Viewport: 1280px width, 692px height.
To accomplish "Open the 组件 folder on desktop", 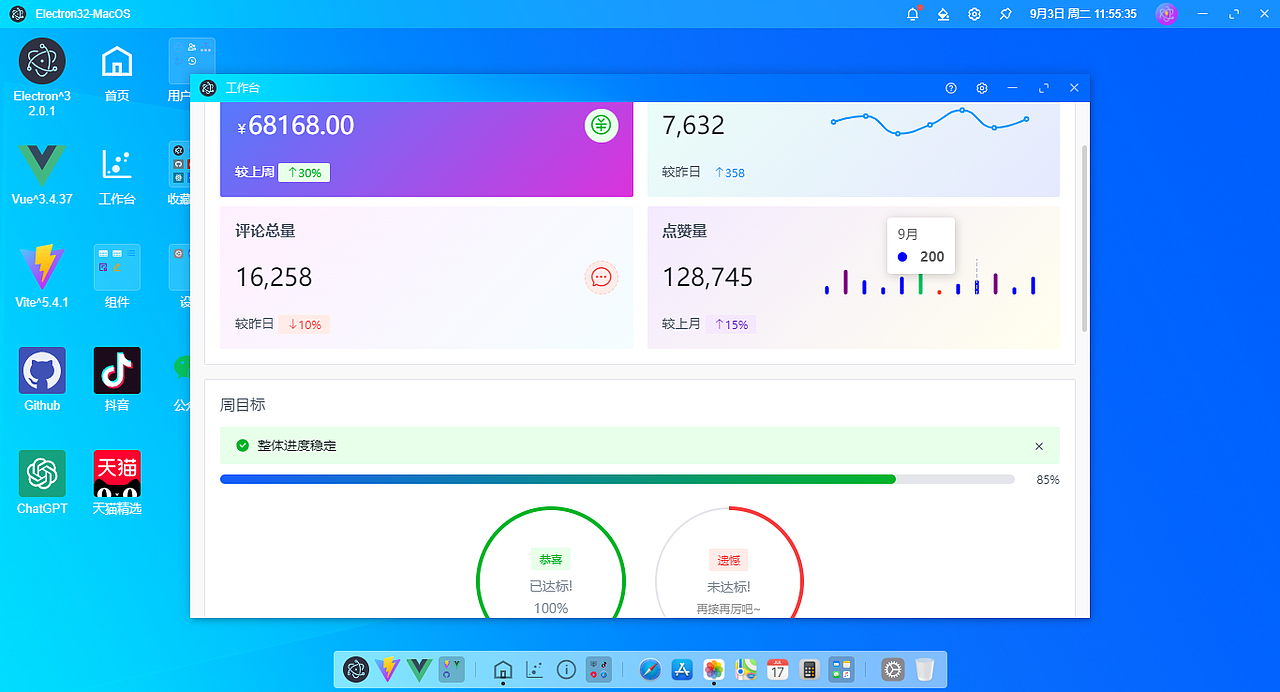I will pos(117,268).
